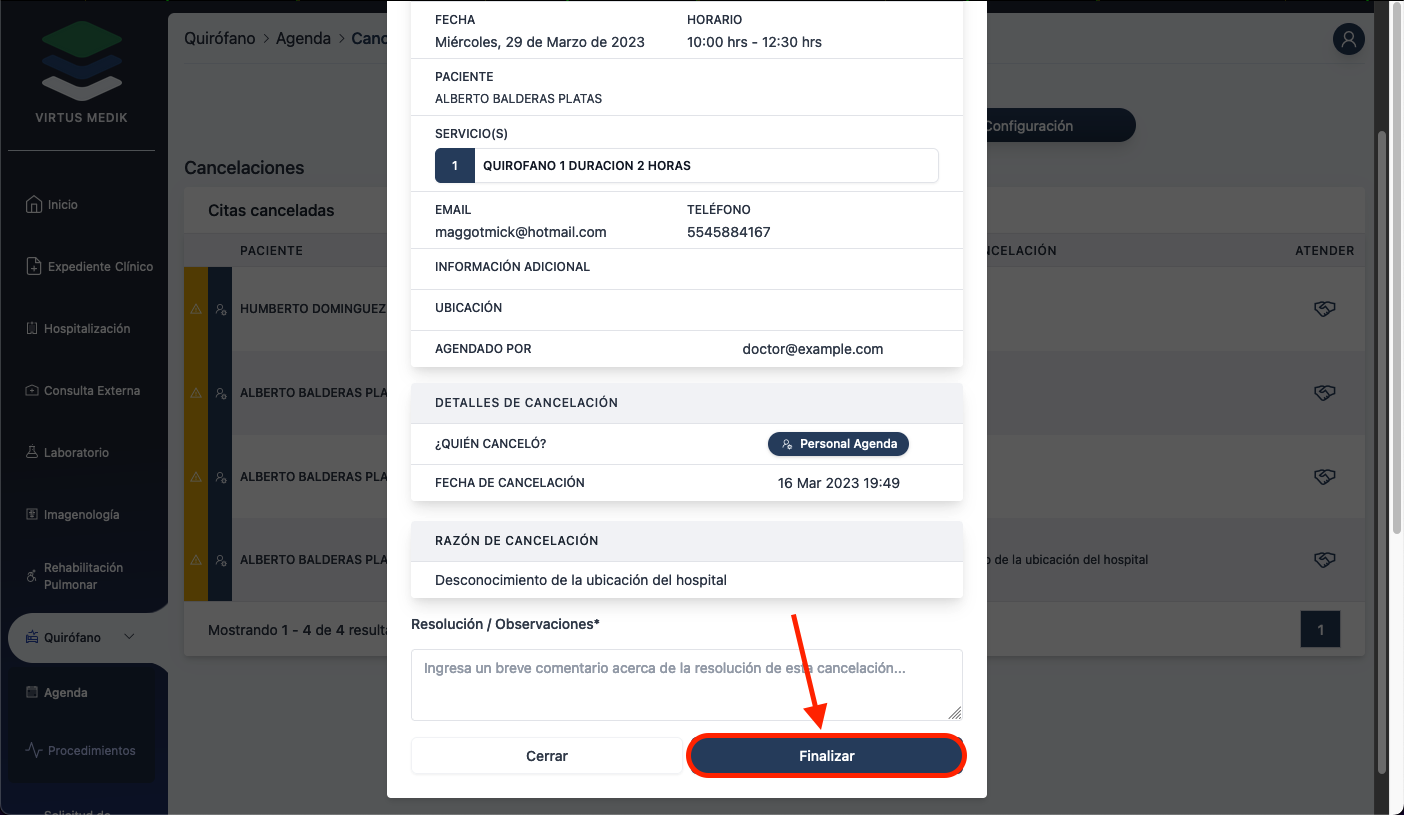This screenshot has width=1404, height=815.
Task: Open Rehabilitación Pulmonar section
Action: point(83,576)
